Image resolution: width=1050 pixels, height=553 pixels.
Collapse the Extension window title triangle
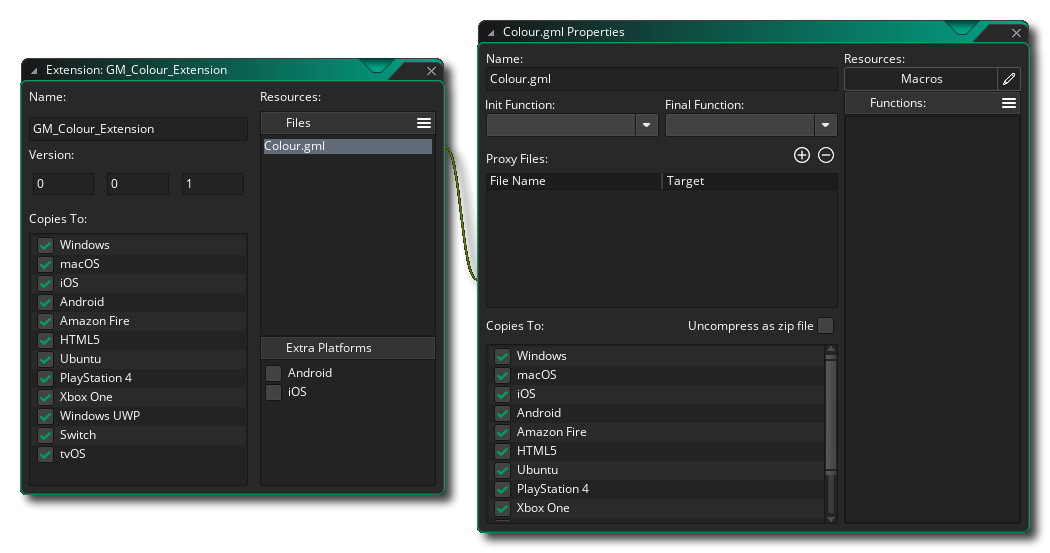[34, 71]
